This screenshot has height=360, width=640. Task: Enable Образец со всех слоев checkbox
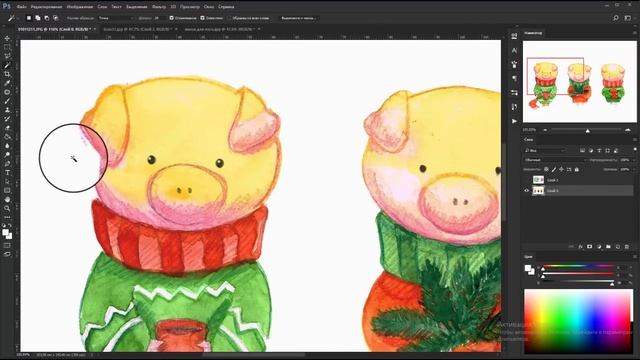229,18
